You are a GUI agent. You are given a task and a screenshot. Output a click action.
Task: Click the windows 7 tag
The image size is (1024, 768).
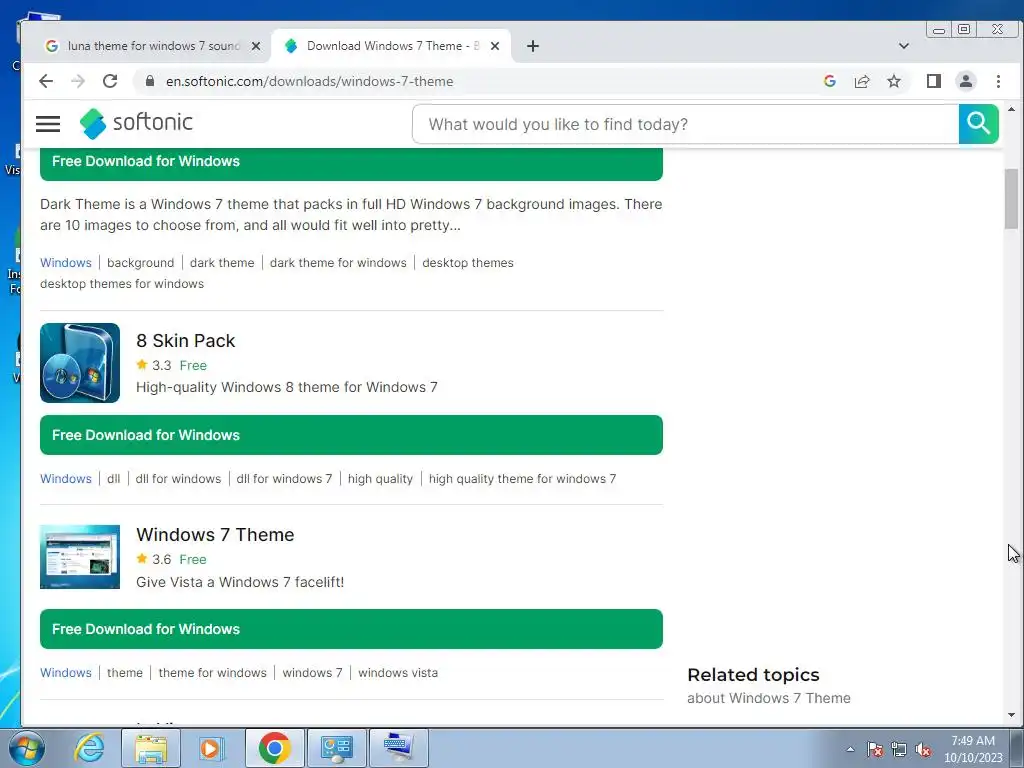312,673
